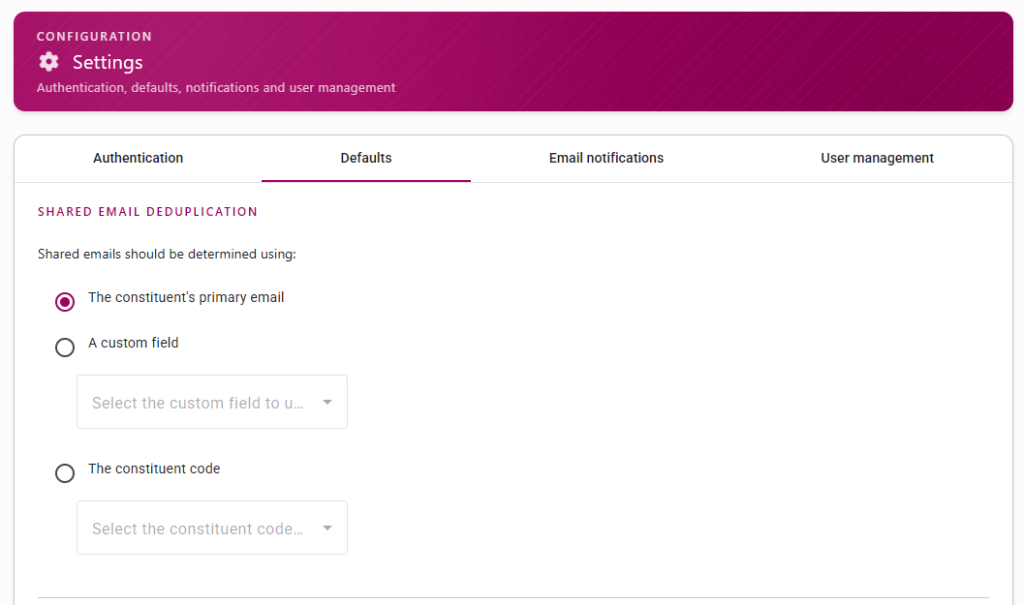The height and width of the screenshot is (605, 1024).
Task: Click the Configuration header banner subtitle
Action: click(x=216, y=88)
